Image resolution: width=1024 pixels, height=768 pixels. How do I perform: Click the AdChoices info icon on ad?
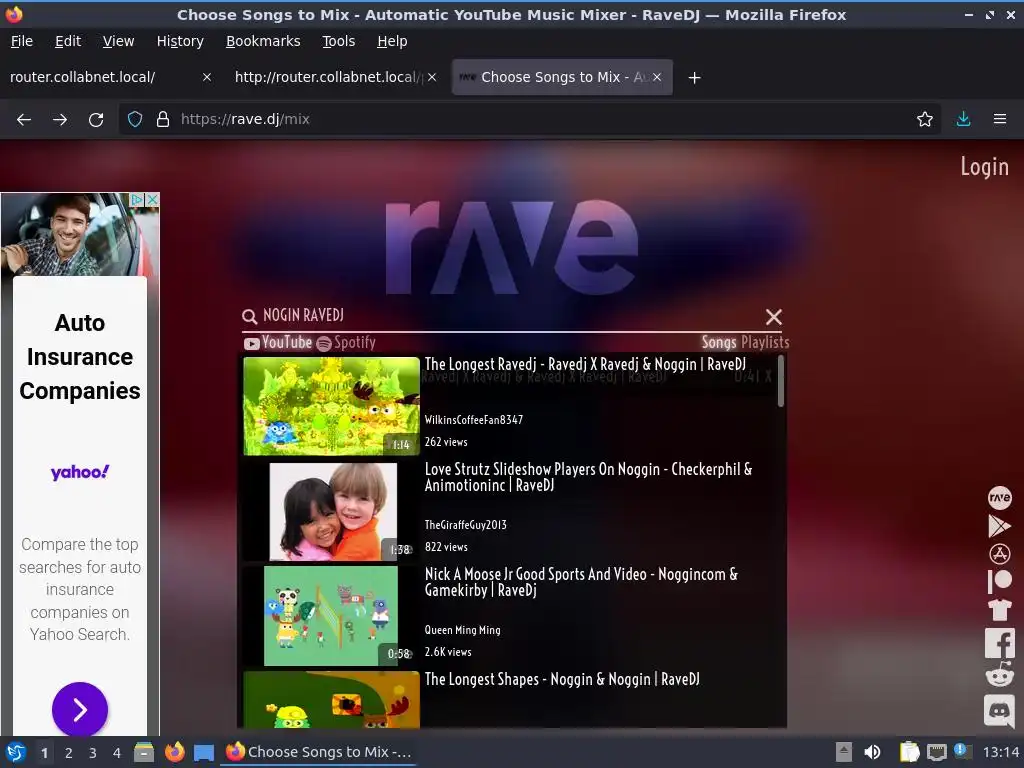pos(137,200)
